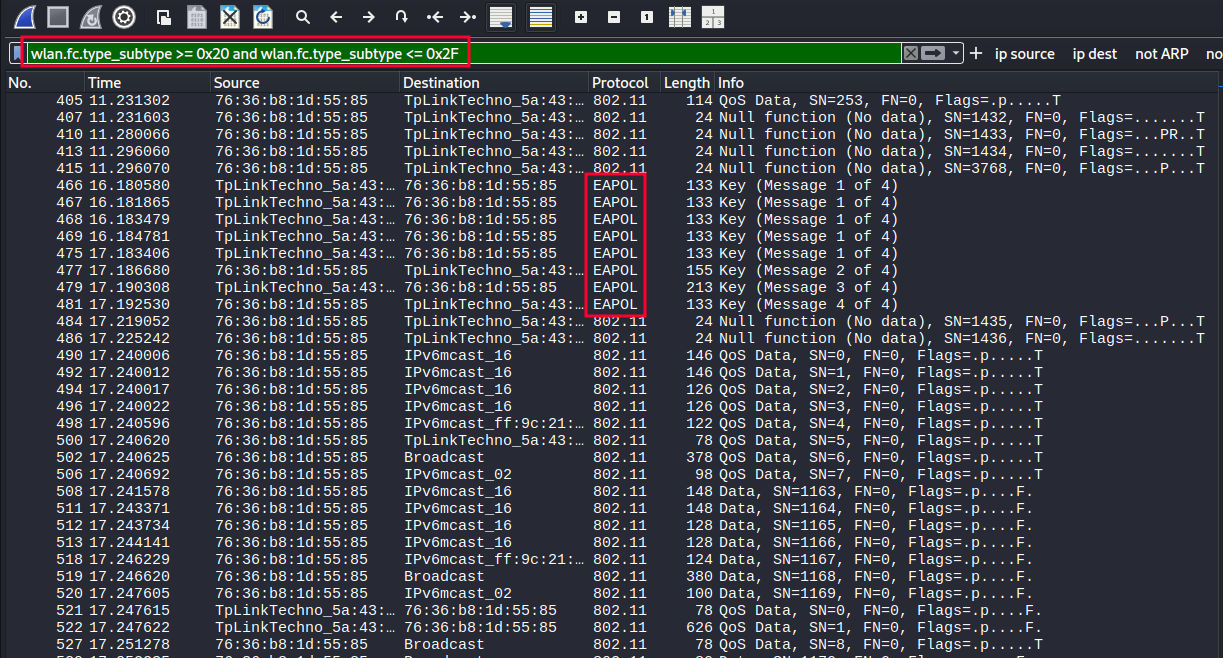Sort packets by the Protocol column header
1223x658 pixels.
(620, 83)
